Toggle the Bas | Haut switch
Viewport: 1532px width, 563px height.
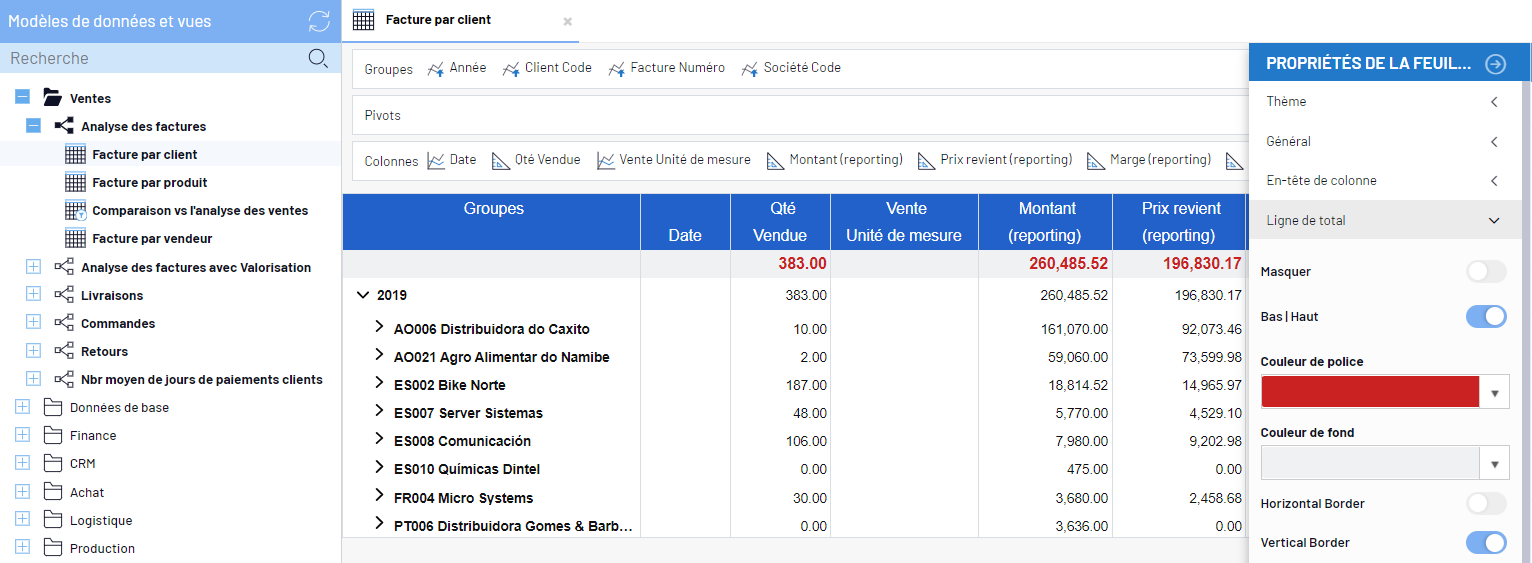click(1485, 317)
